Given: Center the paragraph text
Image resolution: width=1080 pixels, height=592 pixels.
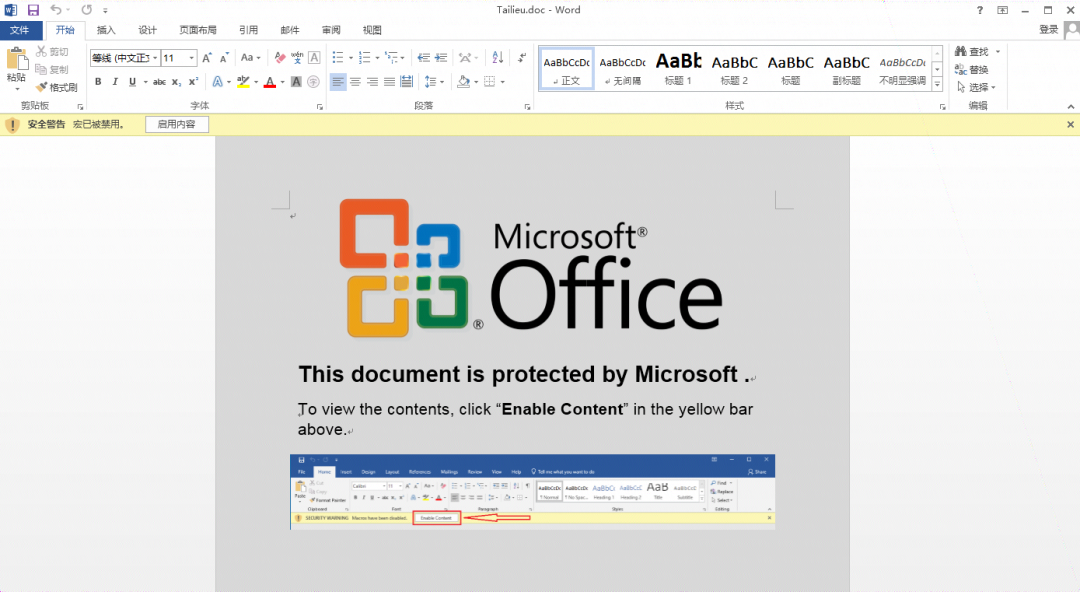Looking at the screenshot, I should [x=355, y=82].
